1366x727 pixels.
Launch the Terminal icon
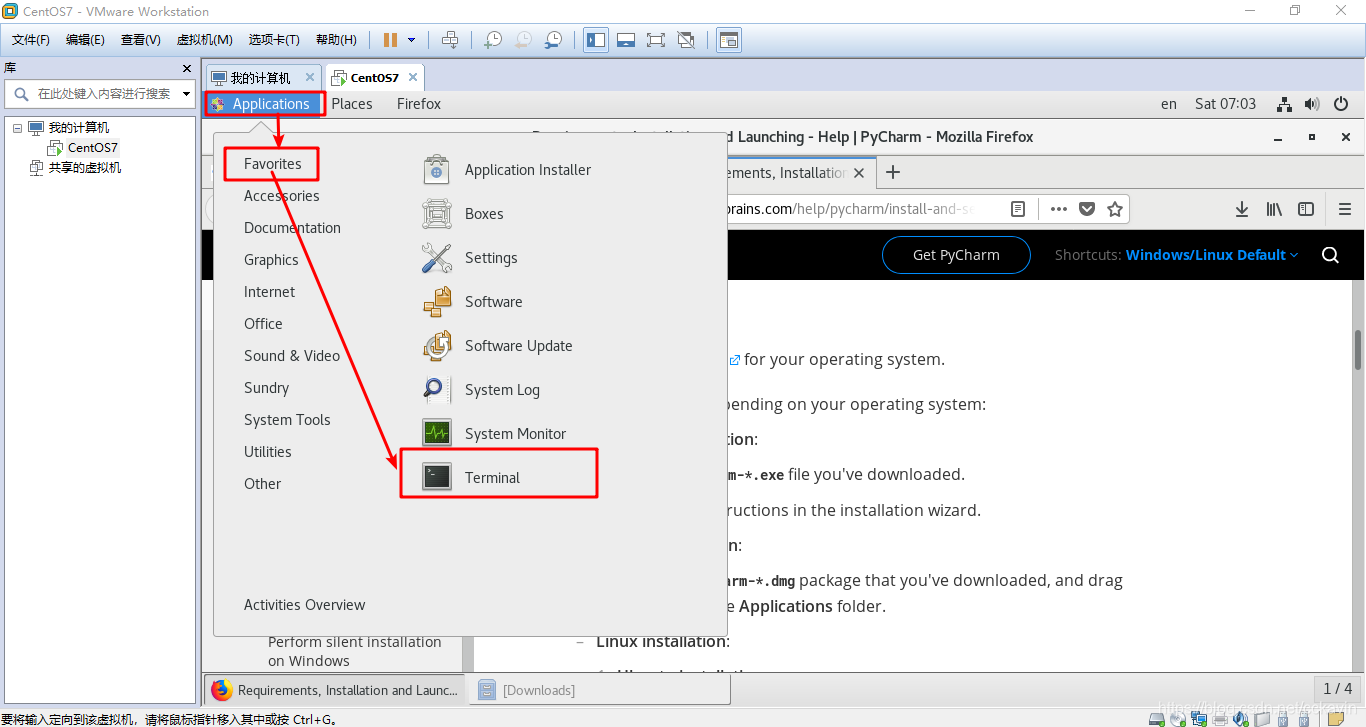tap(437, 478)
